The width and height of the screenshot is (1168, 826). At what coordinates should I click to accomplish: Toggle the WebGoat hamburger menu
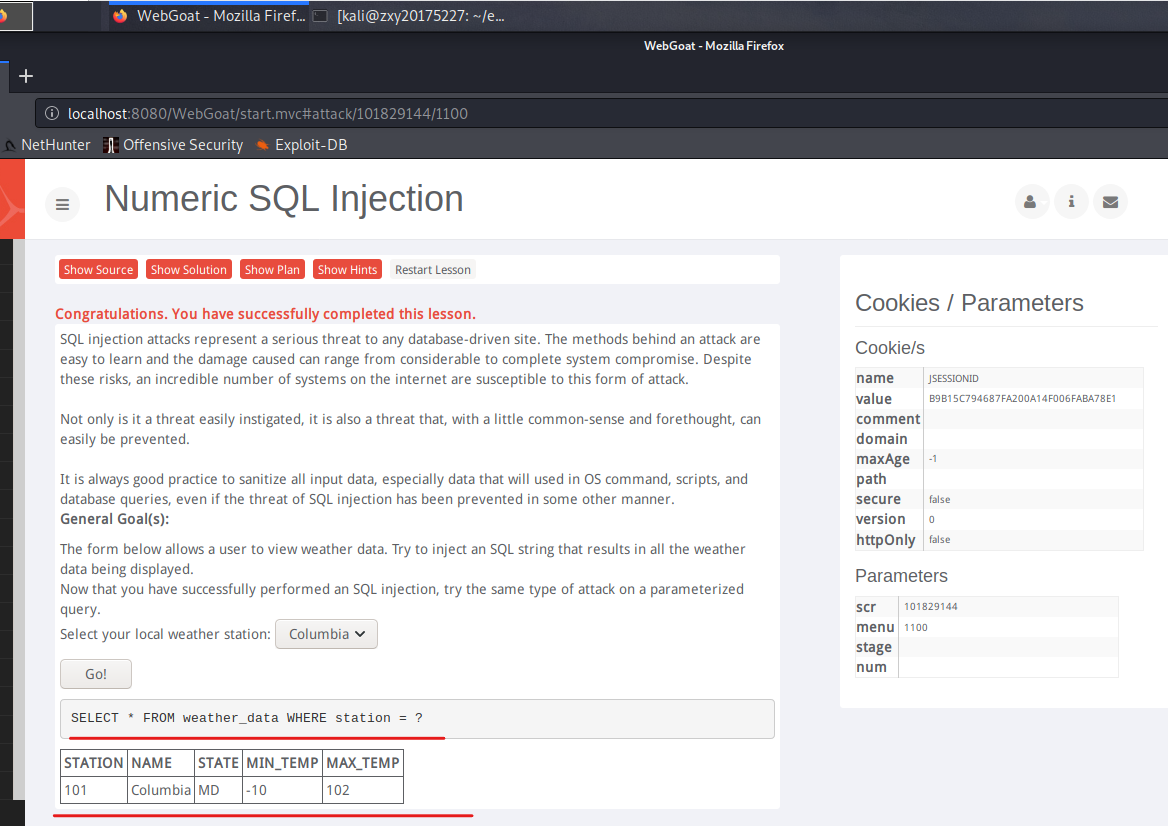[63, 204]
